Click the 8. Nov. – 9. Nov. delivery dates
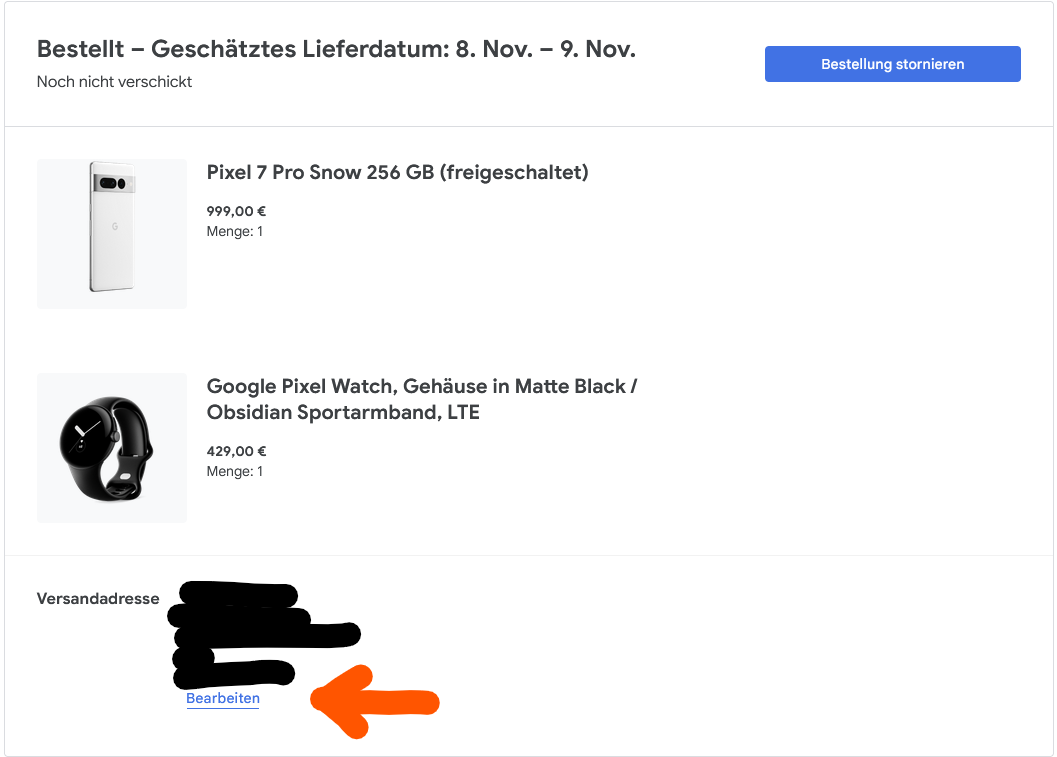Image resolution: width=1057 pixels, height=757 pixels. coord(545,49)
